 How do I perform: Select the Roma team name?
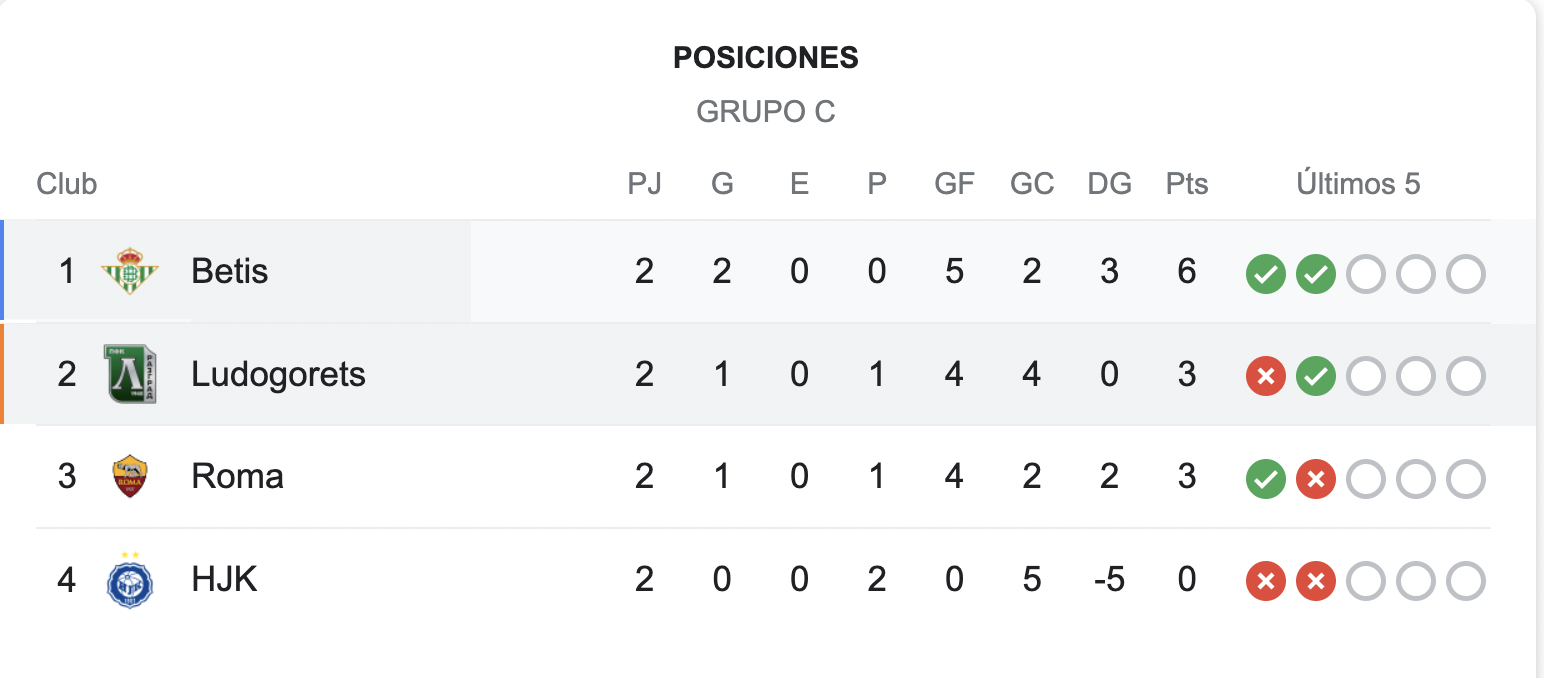pos(237,476)
